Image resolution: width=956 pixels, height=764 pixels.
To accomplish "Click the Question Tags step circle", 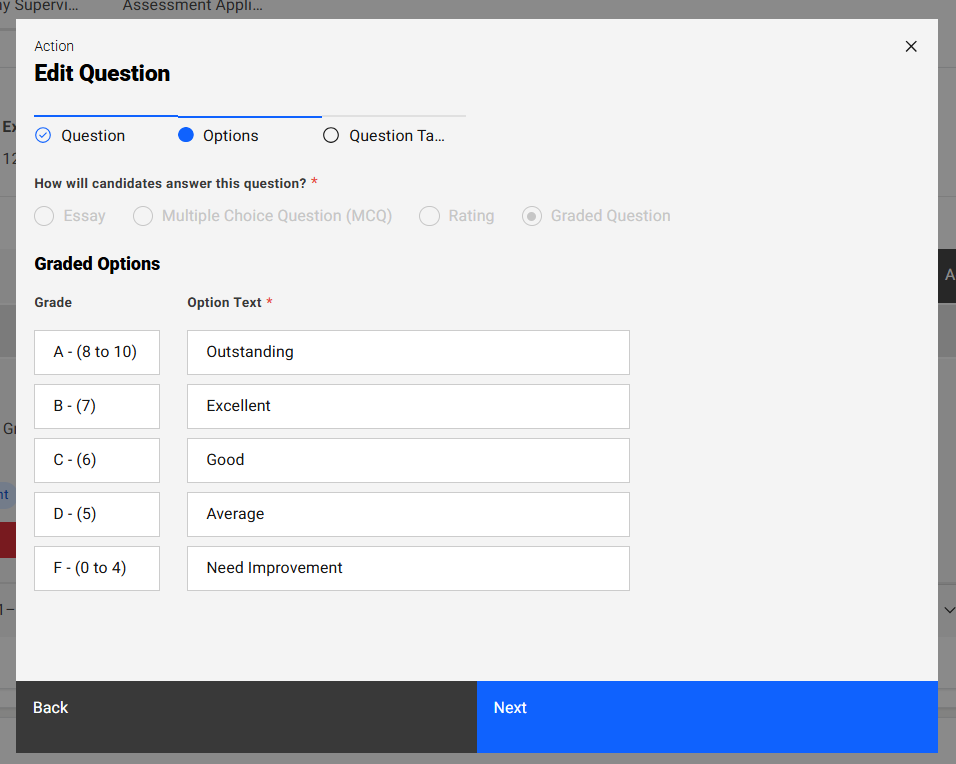I will click(331, 136).
